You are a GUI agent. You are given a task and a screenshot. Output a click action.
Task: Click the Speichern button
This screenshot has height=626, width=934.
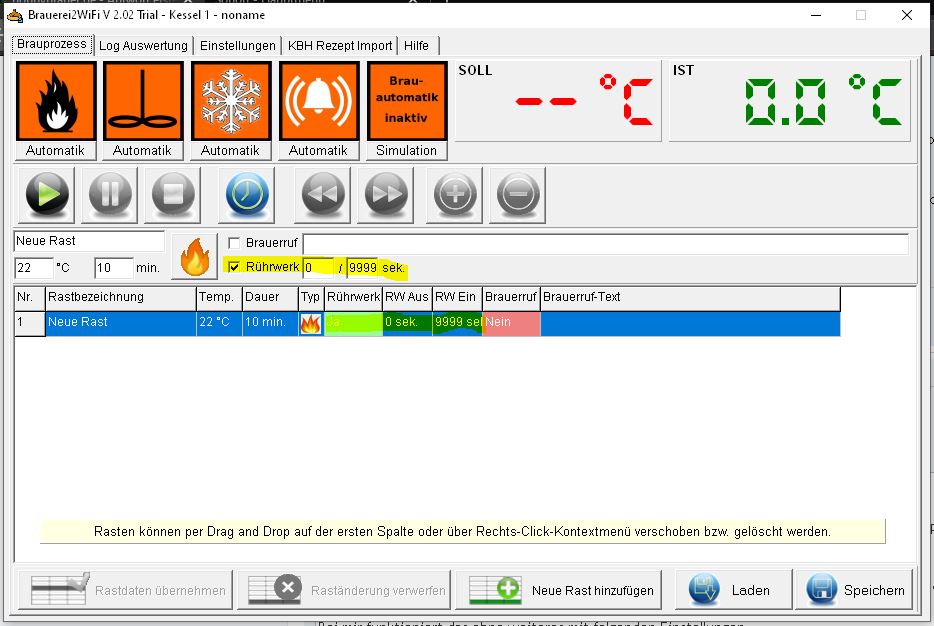pyautogui.click(x=856, y=590)
